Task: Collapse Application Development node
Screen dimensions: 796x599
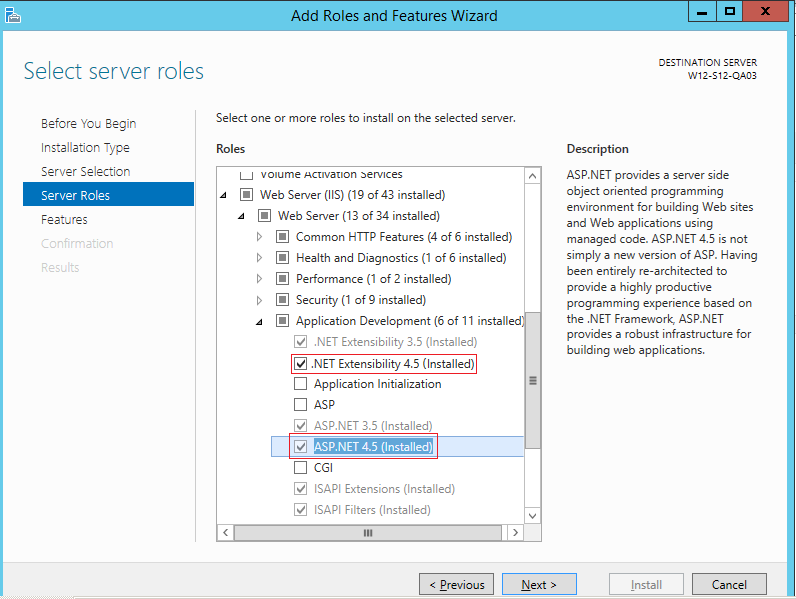Action: click(x=259, y=322)
